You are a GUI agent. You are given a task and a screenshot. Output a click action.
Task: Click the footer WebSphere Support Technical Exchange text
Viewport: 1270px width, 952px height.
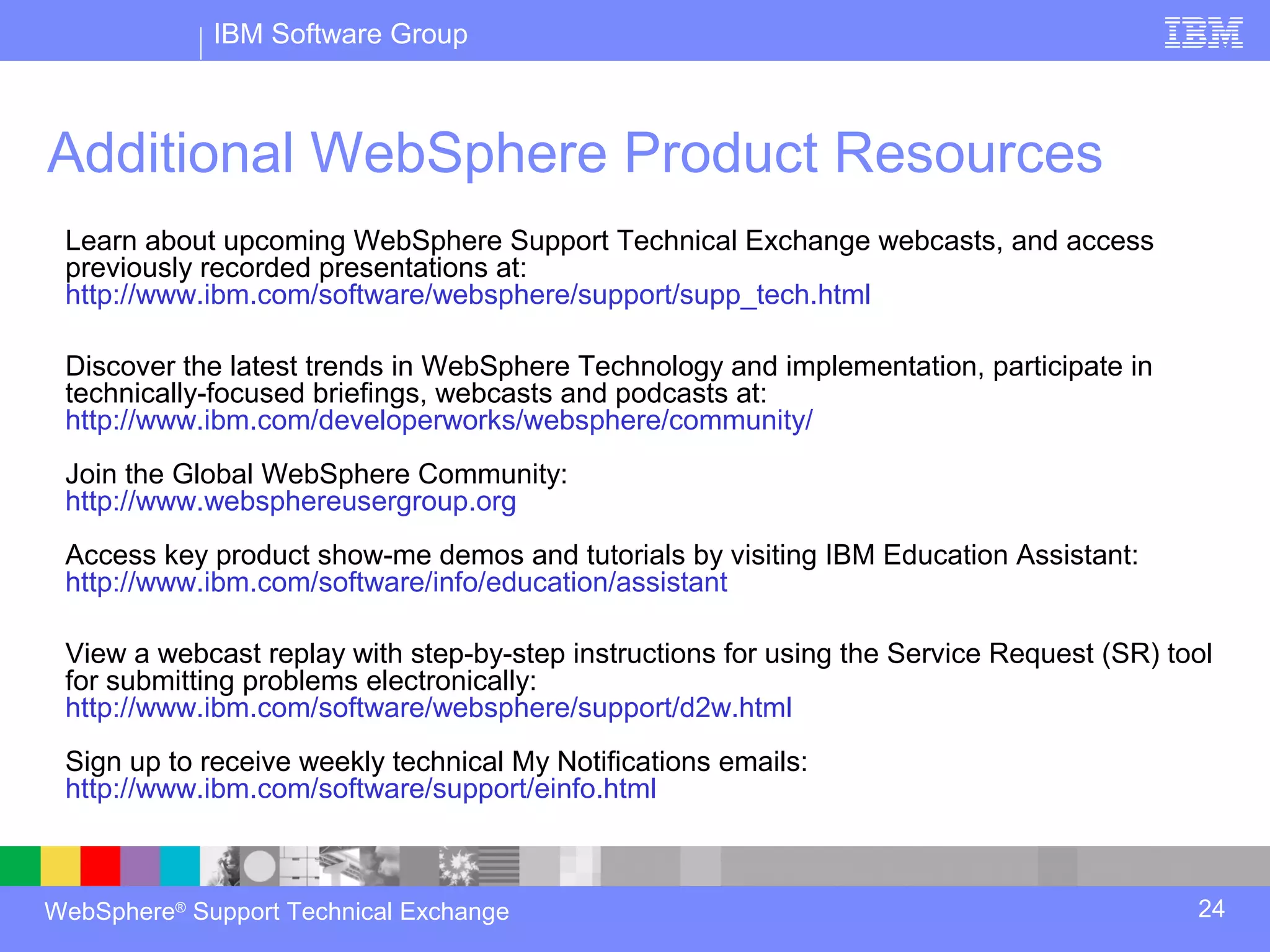click(277, 912)
